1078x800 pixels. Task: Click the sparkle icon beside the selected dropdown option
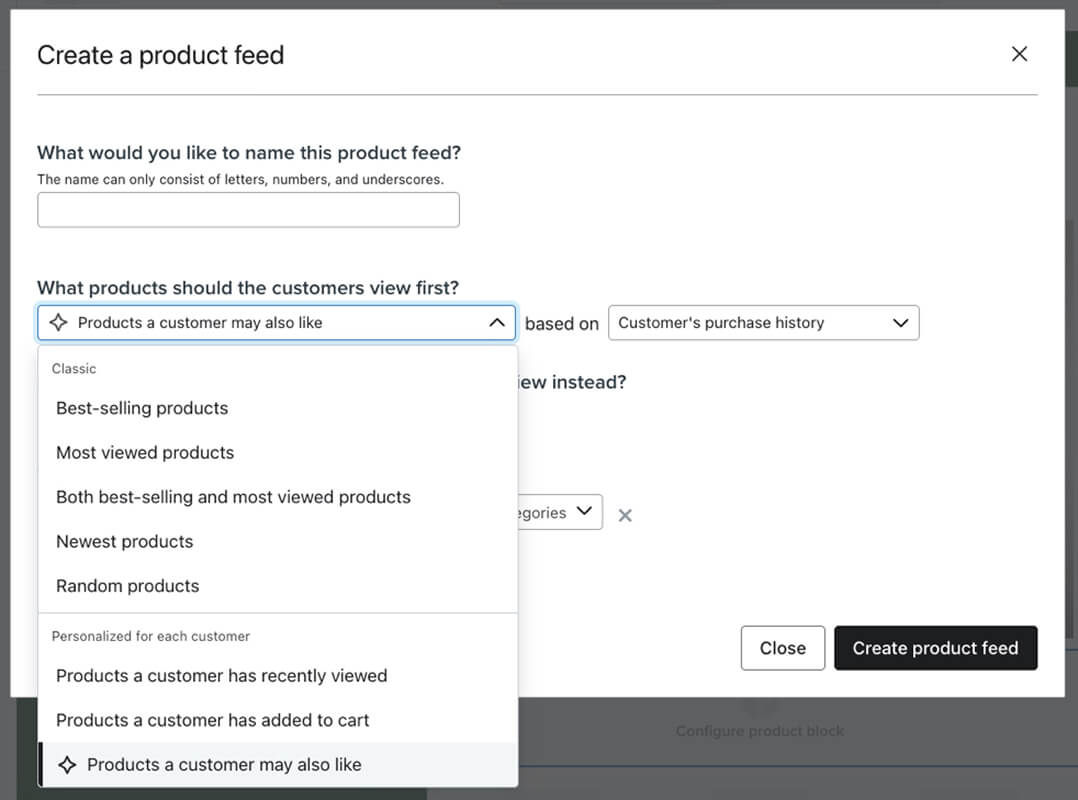pos(67,764)
